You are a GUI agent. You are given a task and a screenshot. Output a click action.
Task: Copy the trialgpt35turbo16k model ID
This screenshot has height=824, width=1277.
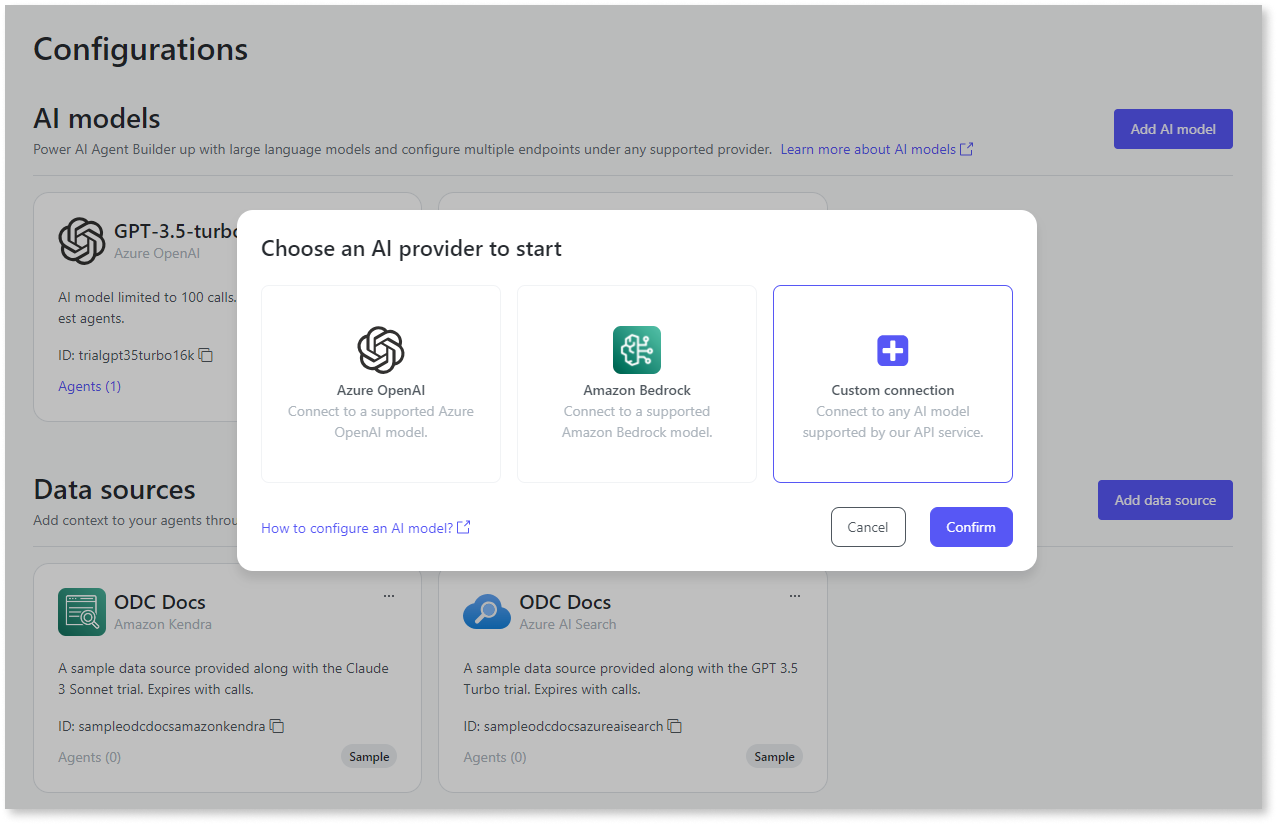[x=206, y=355]
